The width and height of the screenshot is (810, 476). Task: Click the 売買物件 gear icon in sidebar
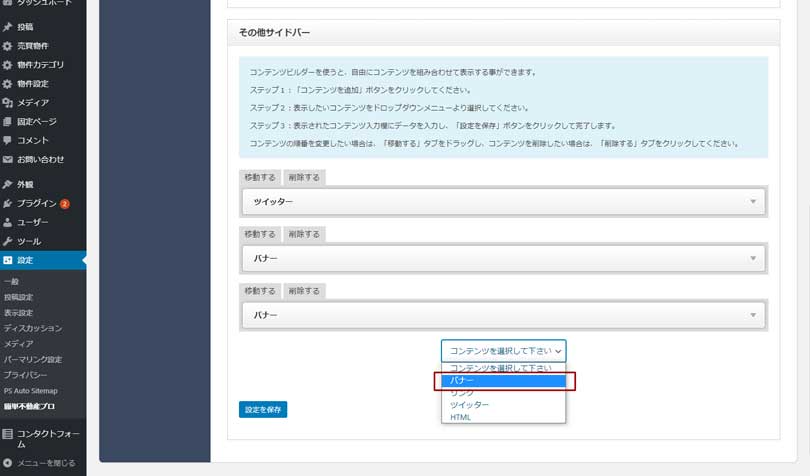tap(8, 46)
